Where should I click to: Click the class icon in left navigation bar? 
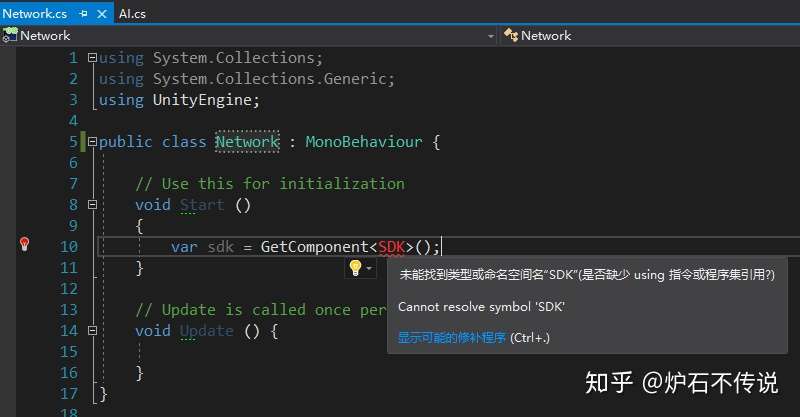tap(10, 35)
